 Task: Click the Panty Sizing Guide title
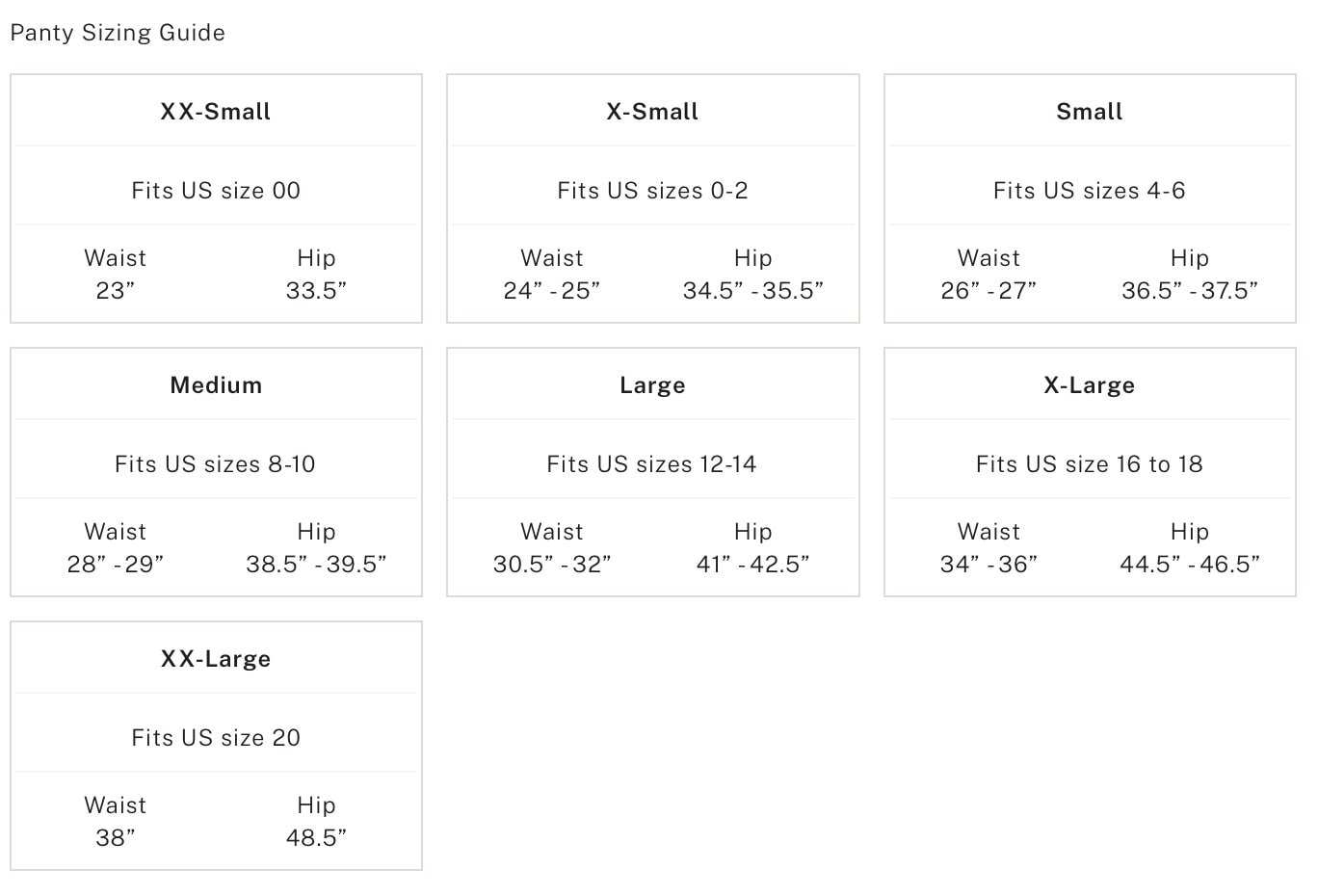[118, 33]
